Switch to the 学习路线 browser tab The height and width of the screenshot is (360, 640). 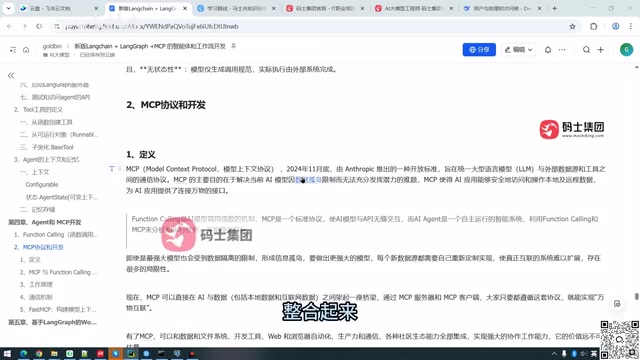point(236,8)
